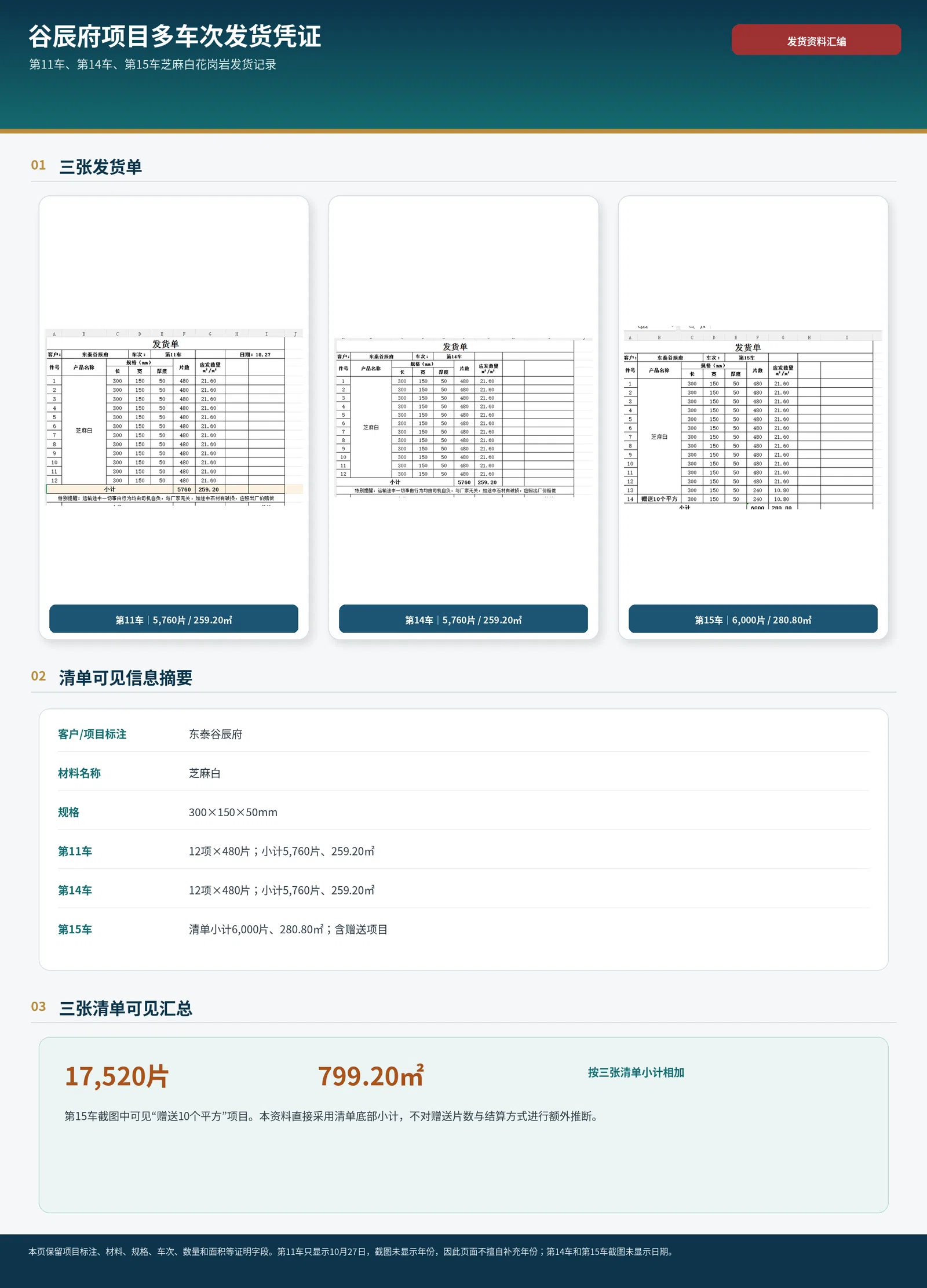Select the 第15车截图中可见“赠送10个平方”项目 note sentence
The width and height of the screenshot is (927, 1288).
click(331, 1116)
